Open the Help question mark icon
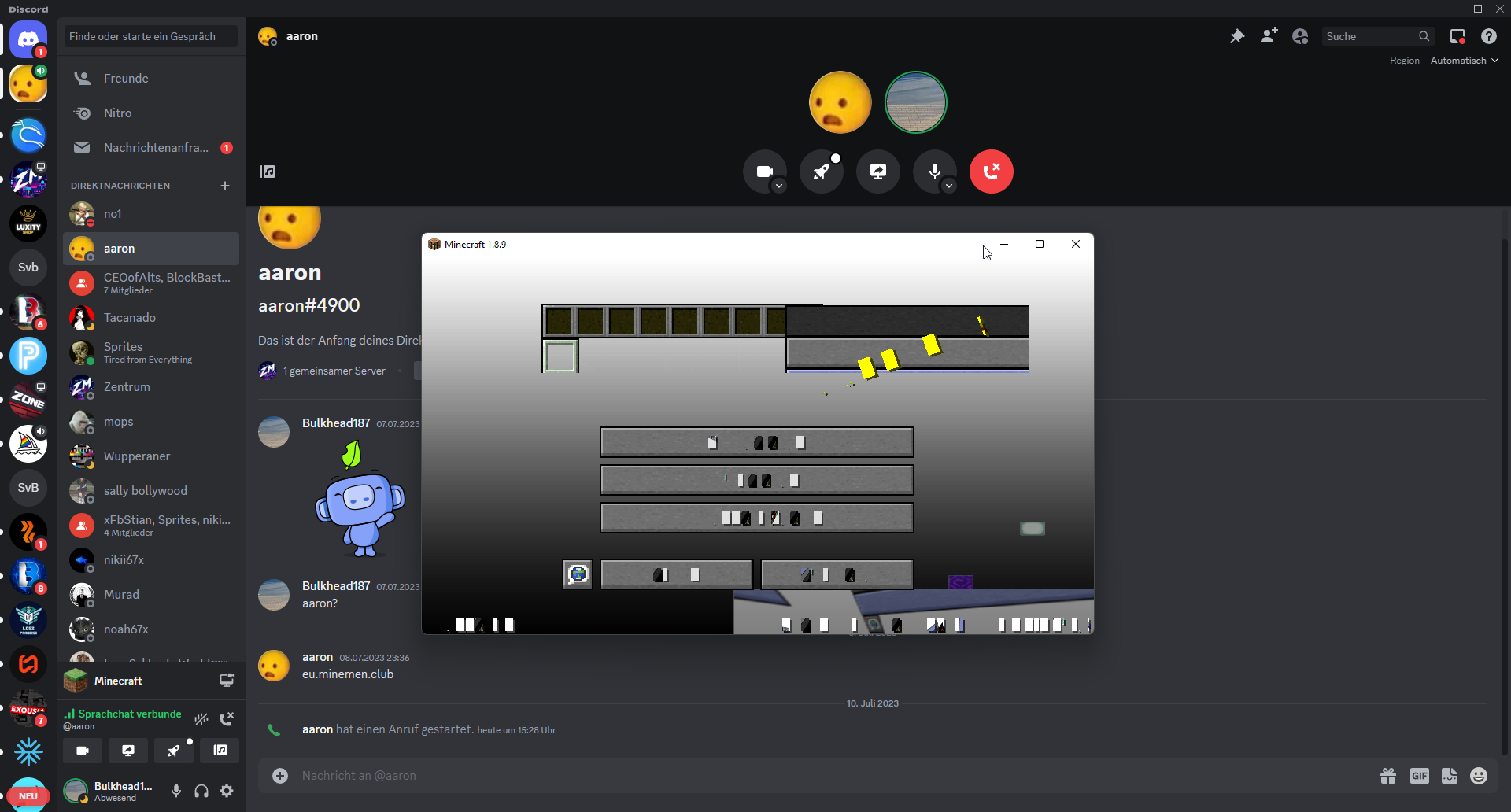Viewport: 1511px width, 812px height. (1488, 36)
